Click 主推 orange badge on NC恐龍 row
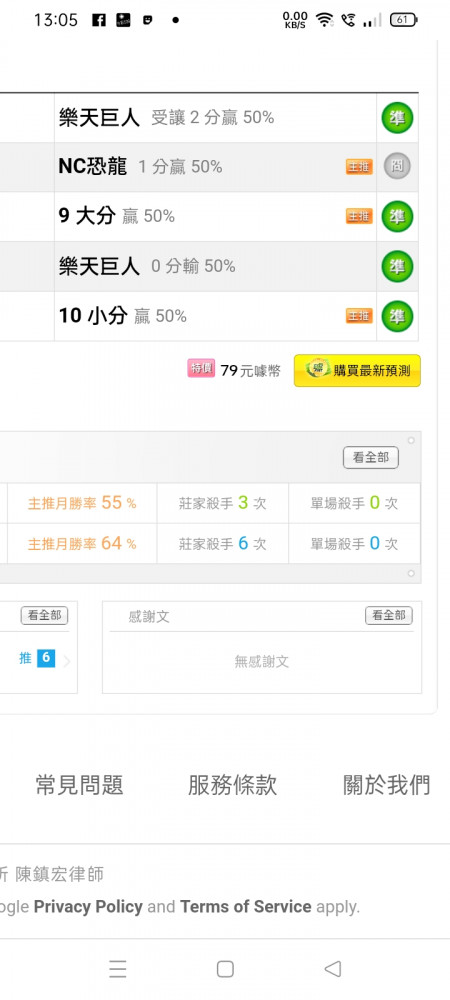 (x=359, y=167)
